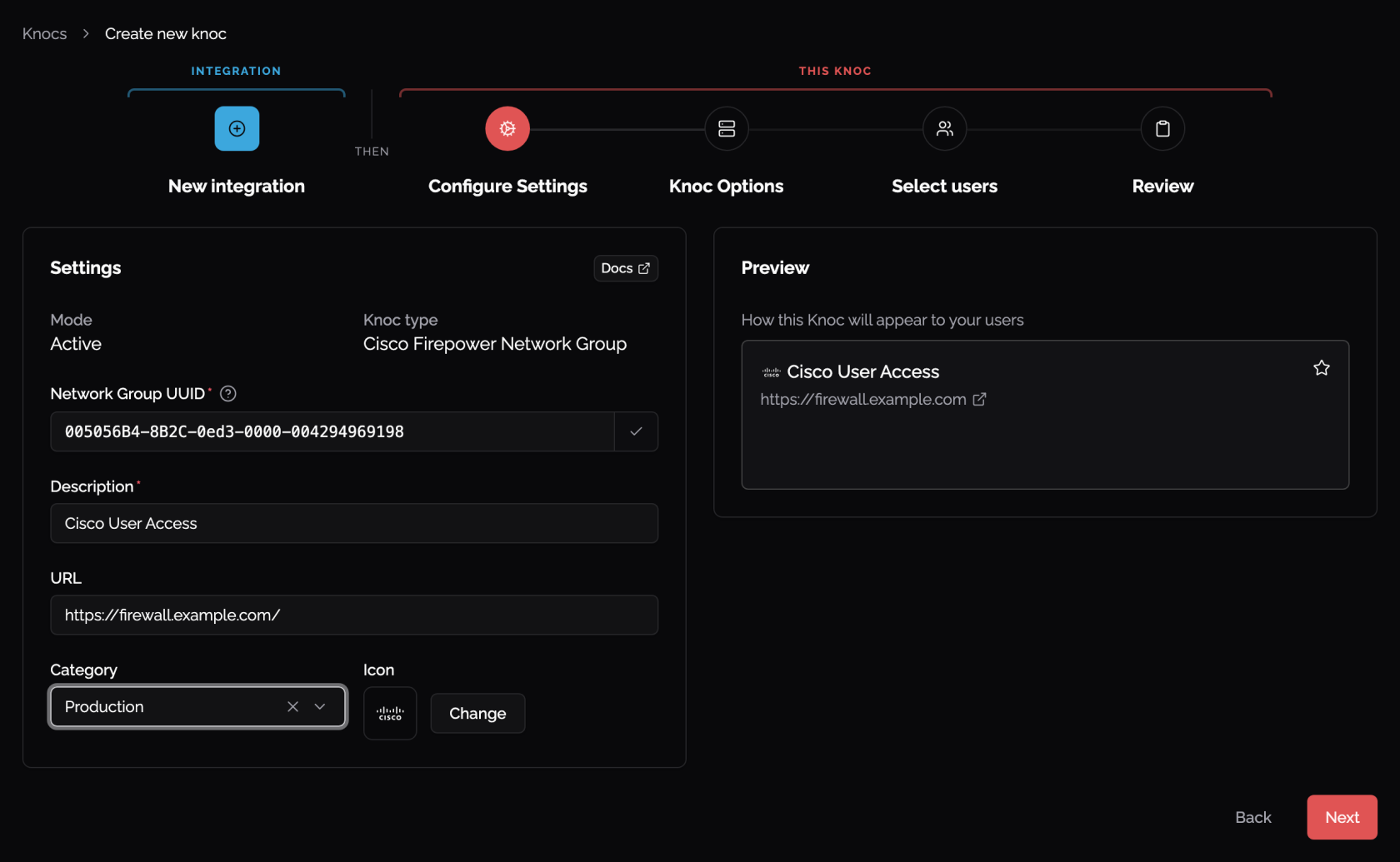Expand the Category dropdown arrow
Image resolution: width=1400 pixels, height=862 pixels.
[320, 706]
